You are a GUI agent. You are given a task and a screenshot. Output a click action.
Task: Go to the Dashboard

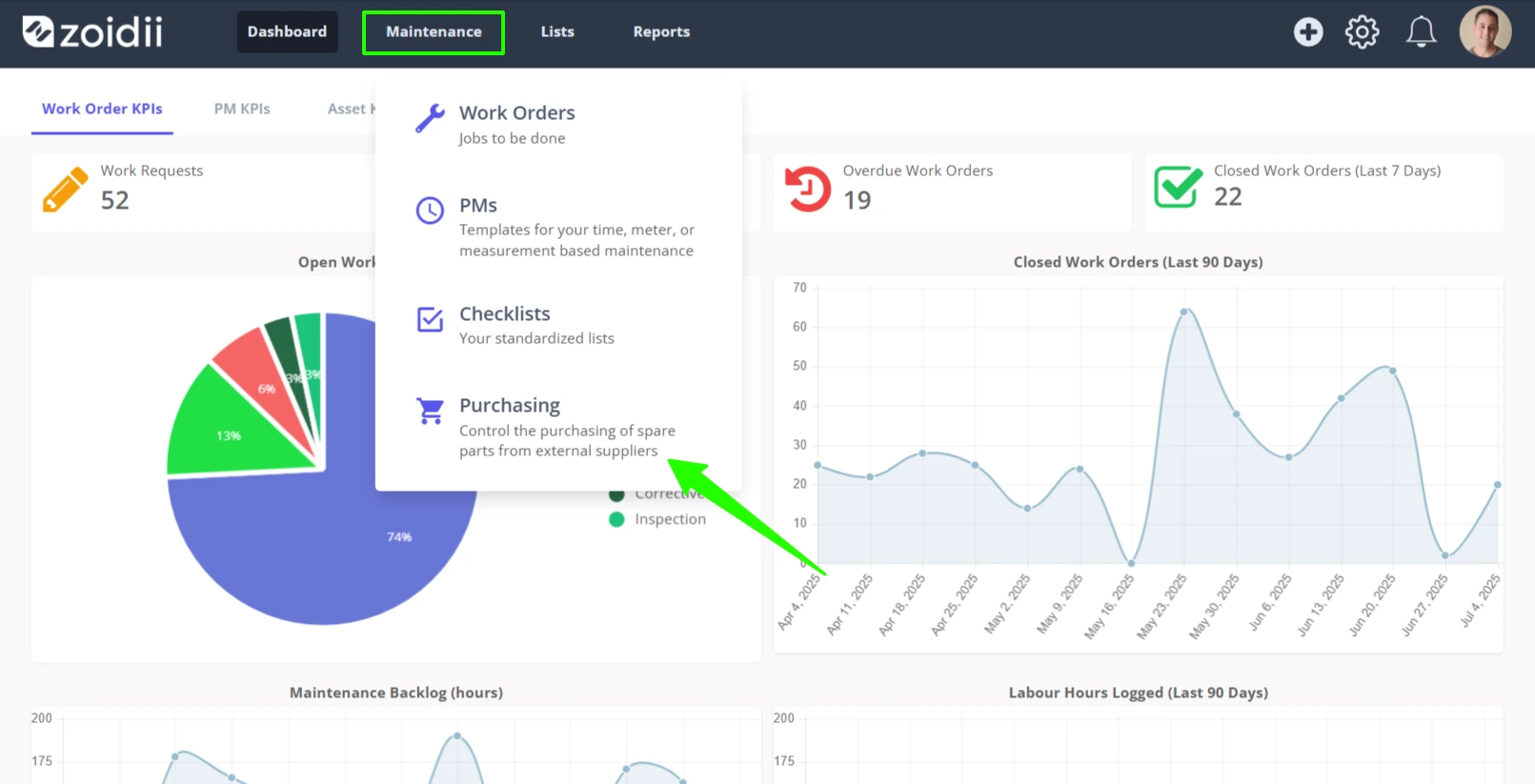tap(287, 31)
